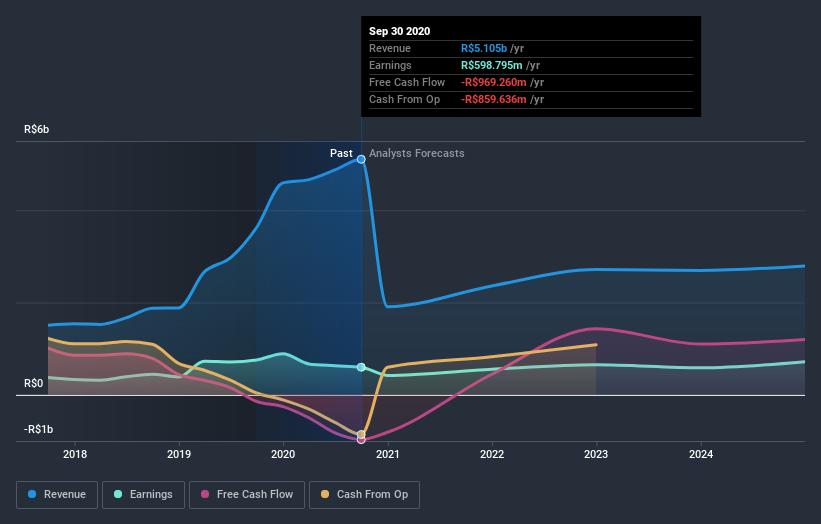Toggle the Earnings legend button
Image resolution: width=821 pixels, height=524 pixels.
tap(143, 495)
